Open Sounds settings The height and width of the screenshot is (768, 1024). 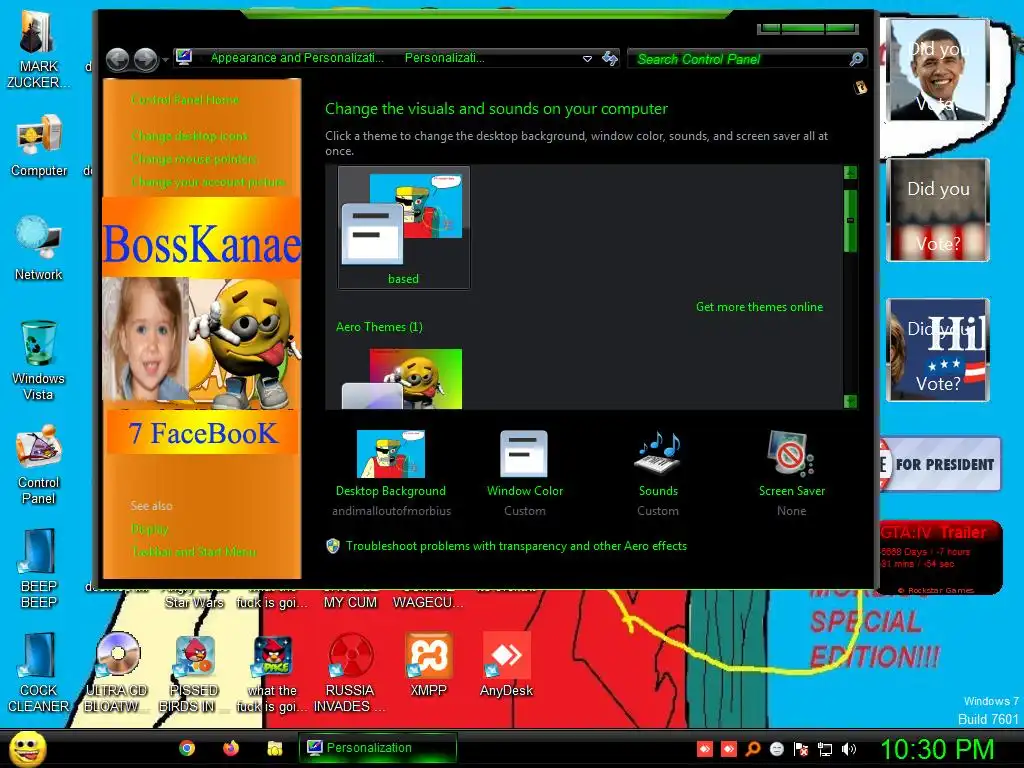[658, 473]
